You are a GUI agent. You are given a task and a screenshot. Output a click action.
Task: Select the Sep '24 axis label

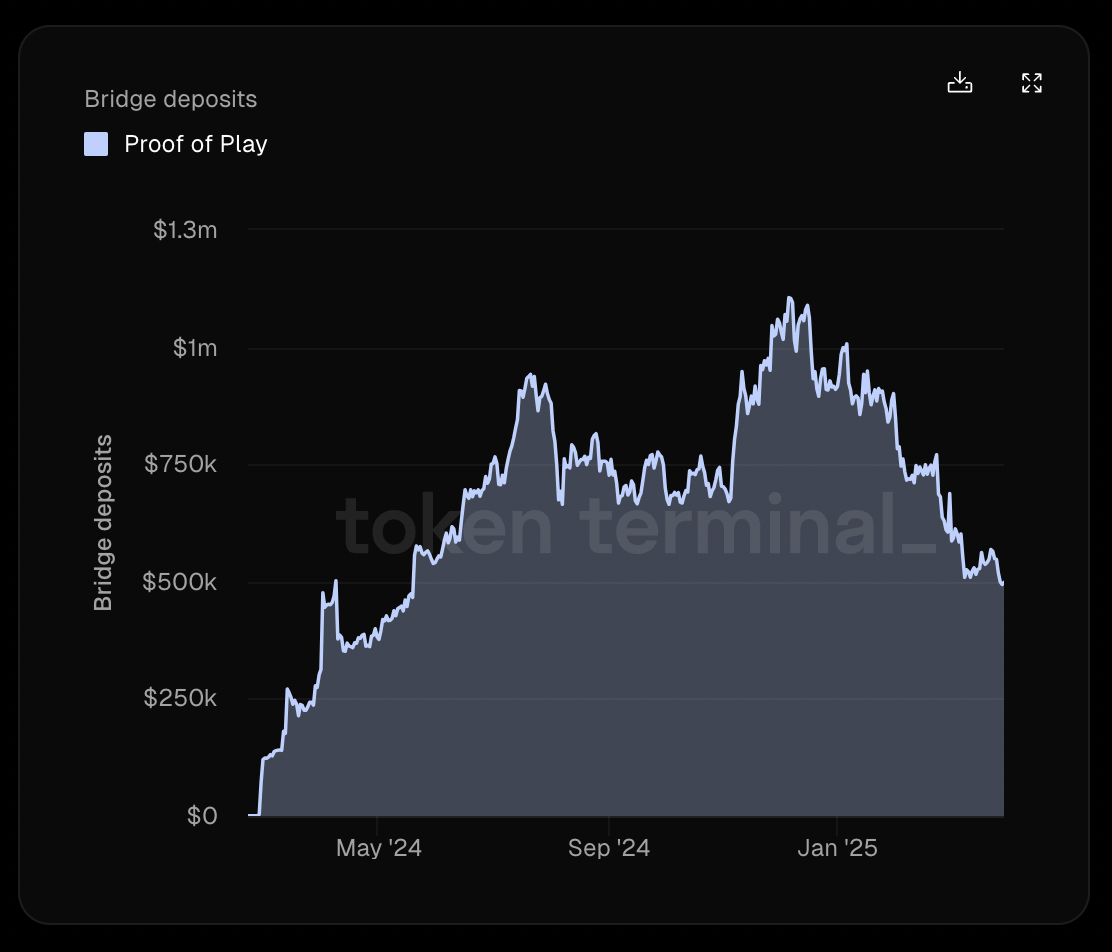609,848
